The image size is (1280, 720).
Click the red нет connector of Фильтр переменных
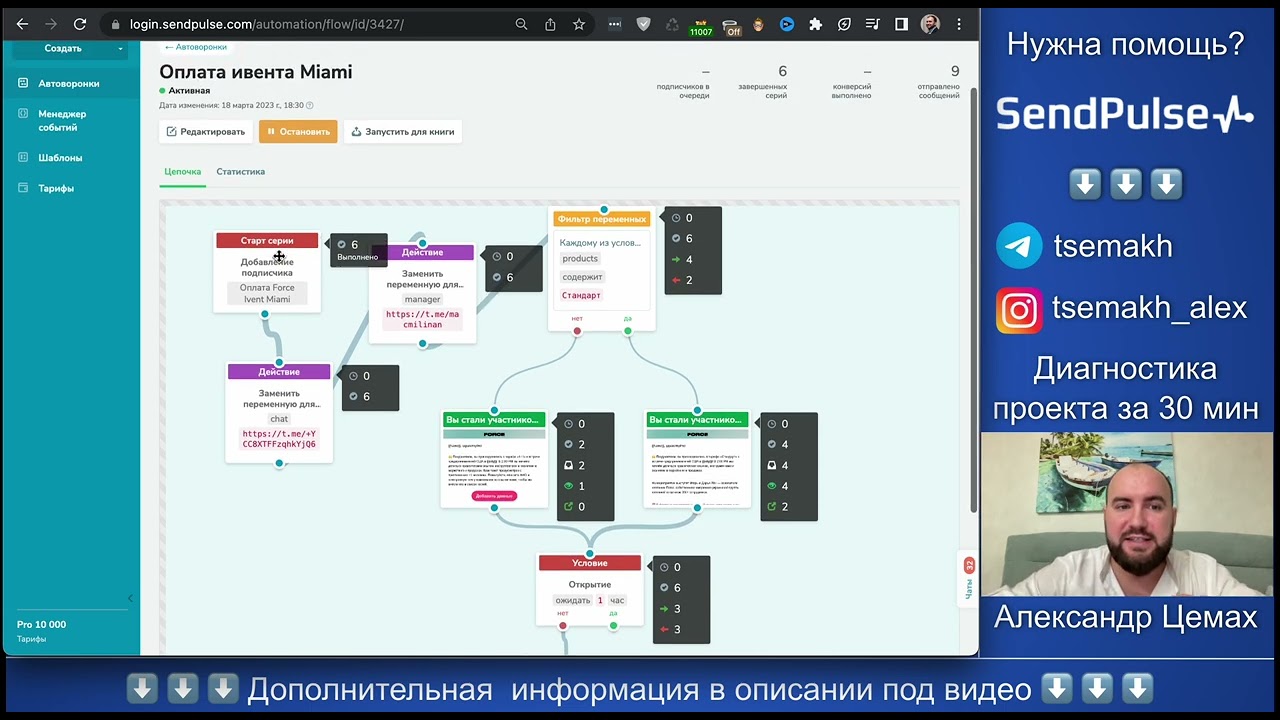click(577, 331)
